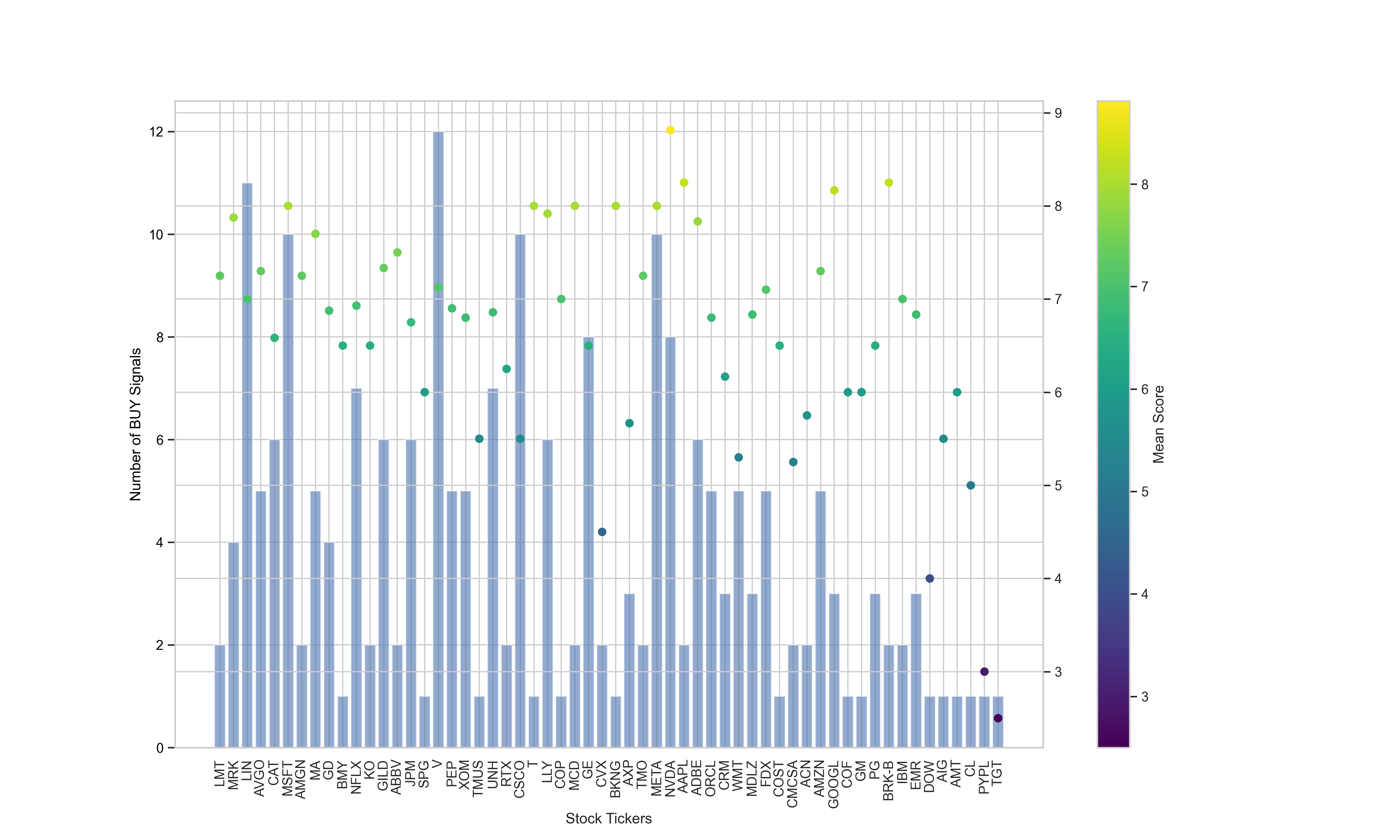Click the CMCSA ticker label
The height and width of the screenshot is (840, 1400).
(793, 785)
